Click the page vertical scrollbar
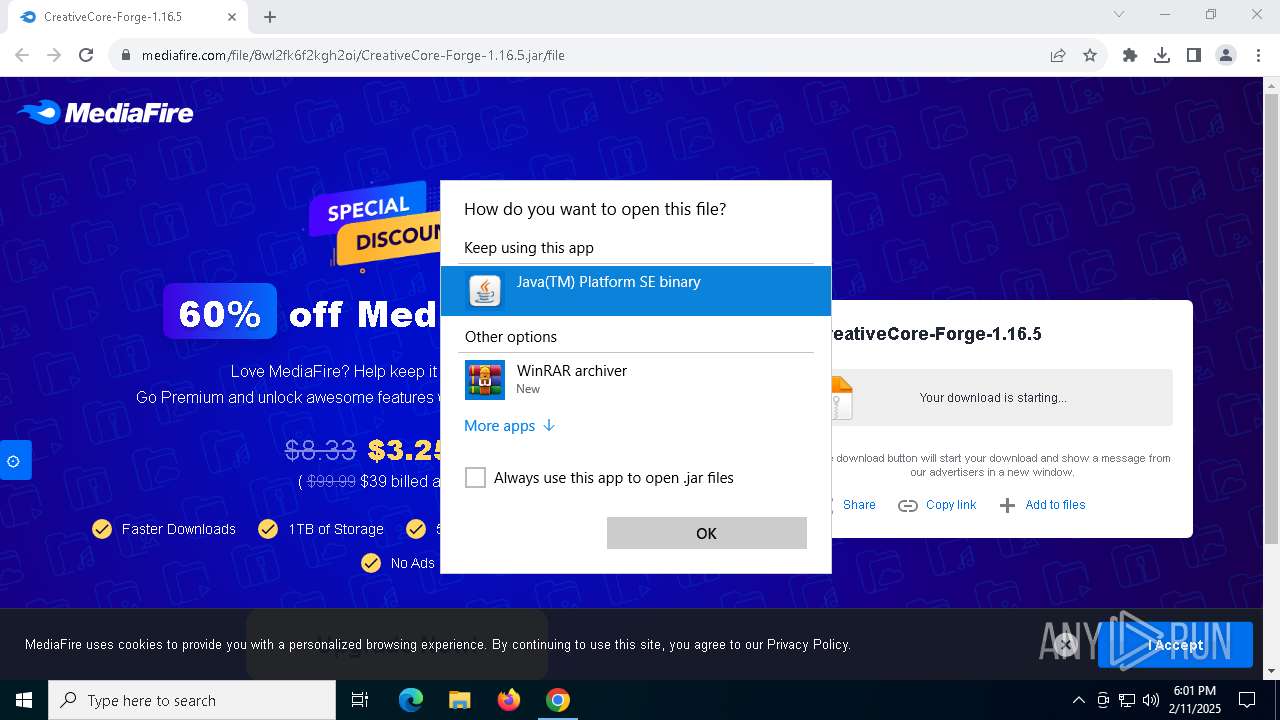The height and width of the screenshot is (720, 1280). point(1271,320)
